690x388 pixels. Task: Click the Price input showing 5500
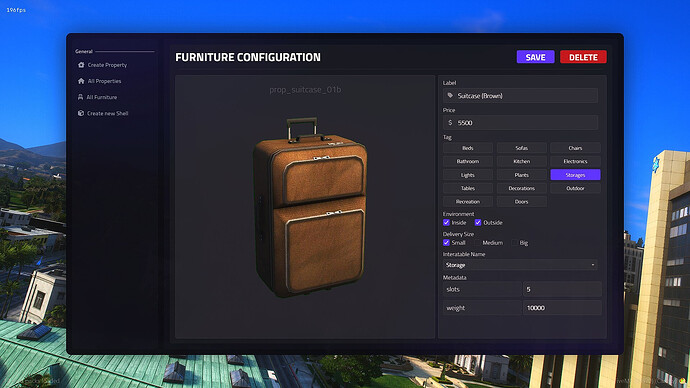[520, 123]
